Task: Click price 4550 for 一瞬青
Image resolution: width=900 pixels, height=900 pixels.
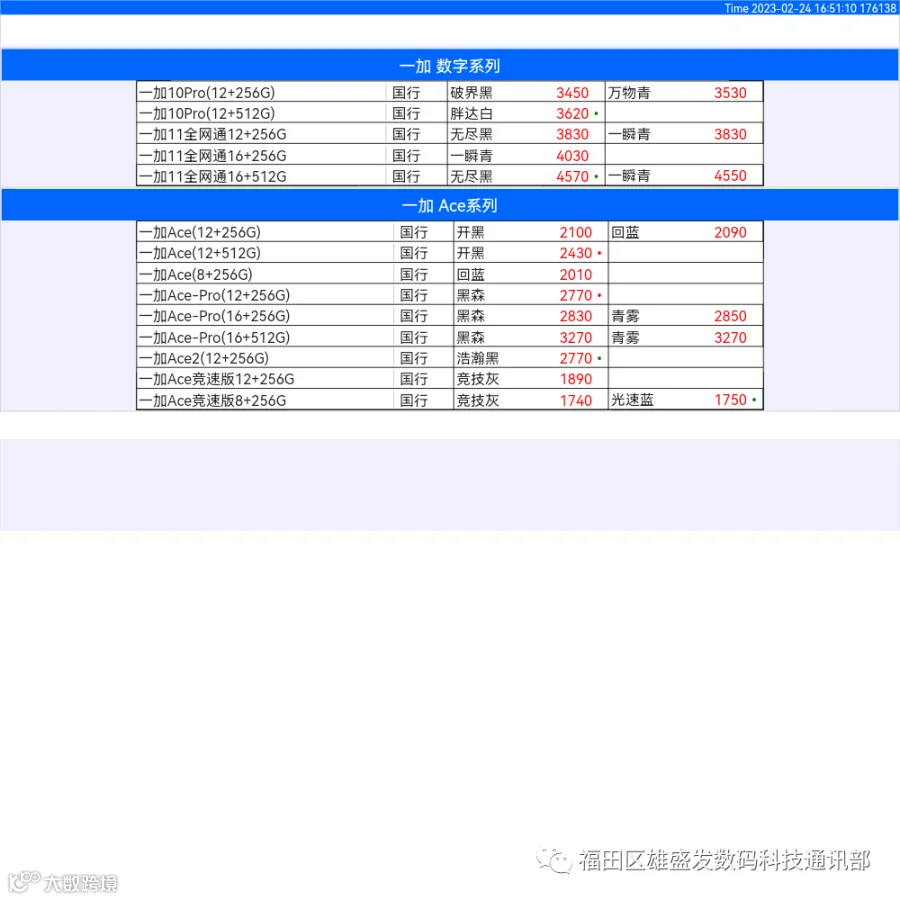Action: coord(730,176)
